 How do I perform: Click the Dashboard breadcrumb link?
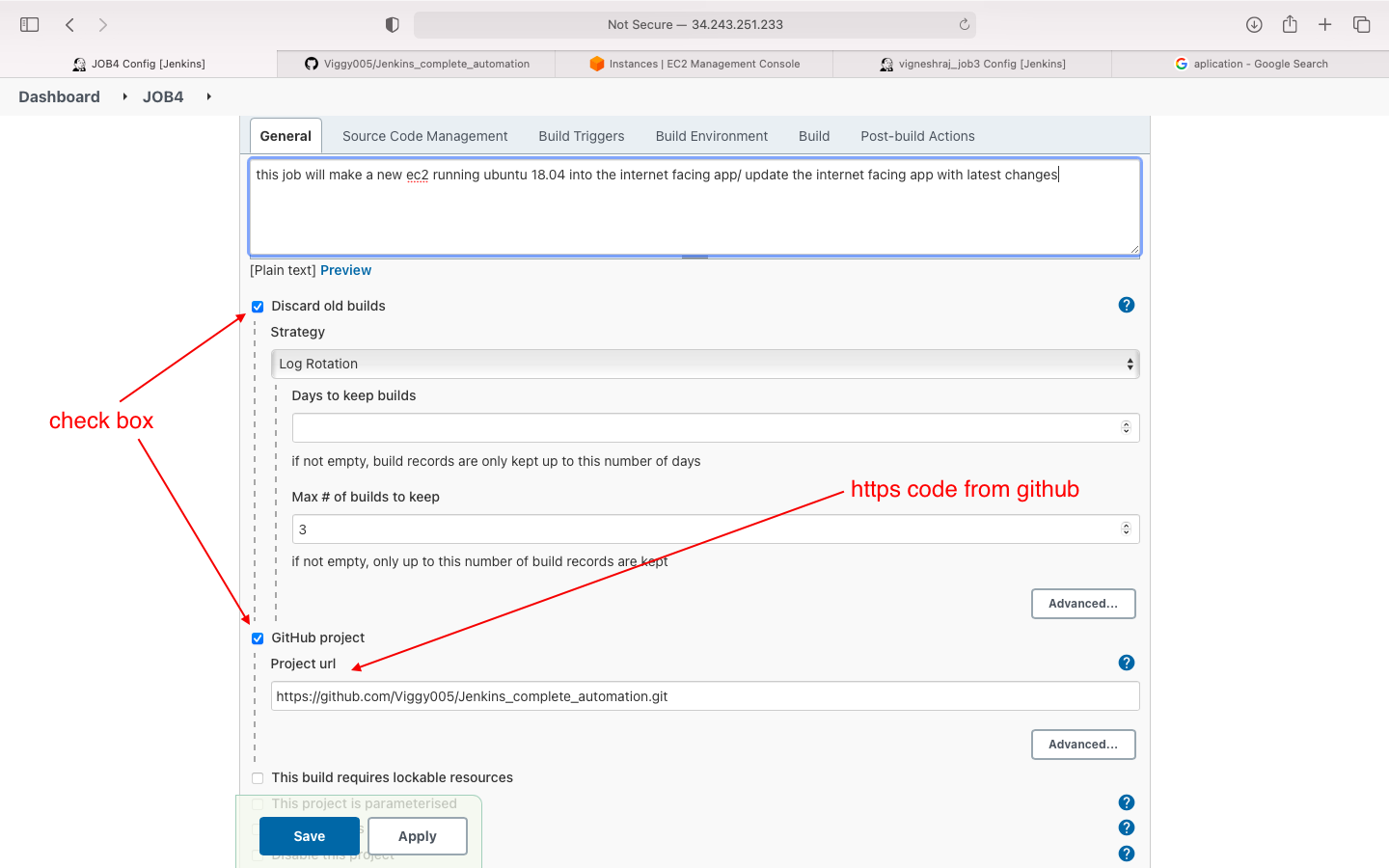click(x=59, y=96)
